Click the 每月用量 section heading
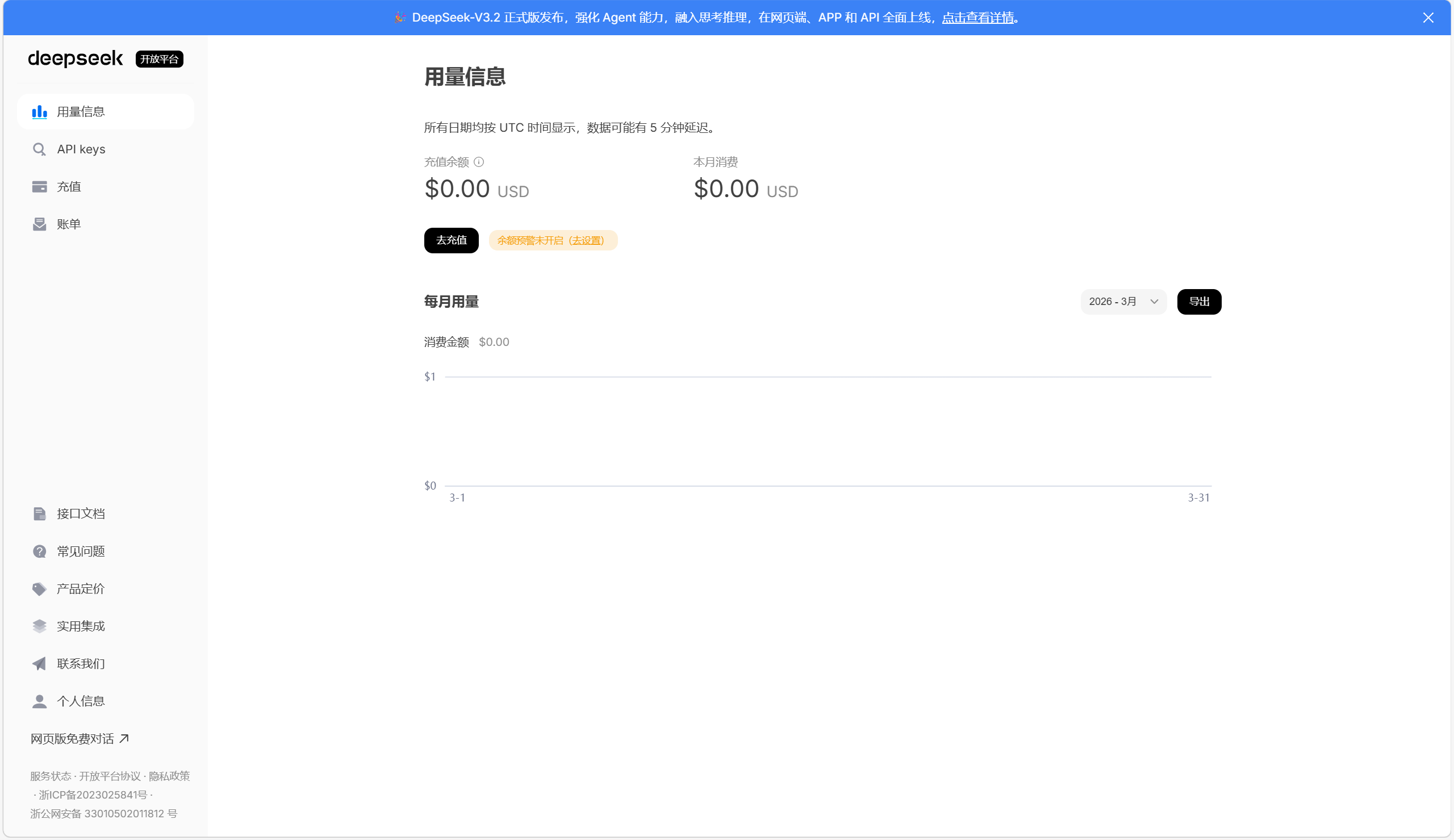Image resolution: width=1454 pixels, height=840 pixels. click(x=451, y=302)
